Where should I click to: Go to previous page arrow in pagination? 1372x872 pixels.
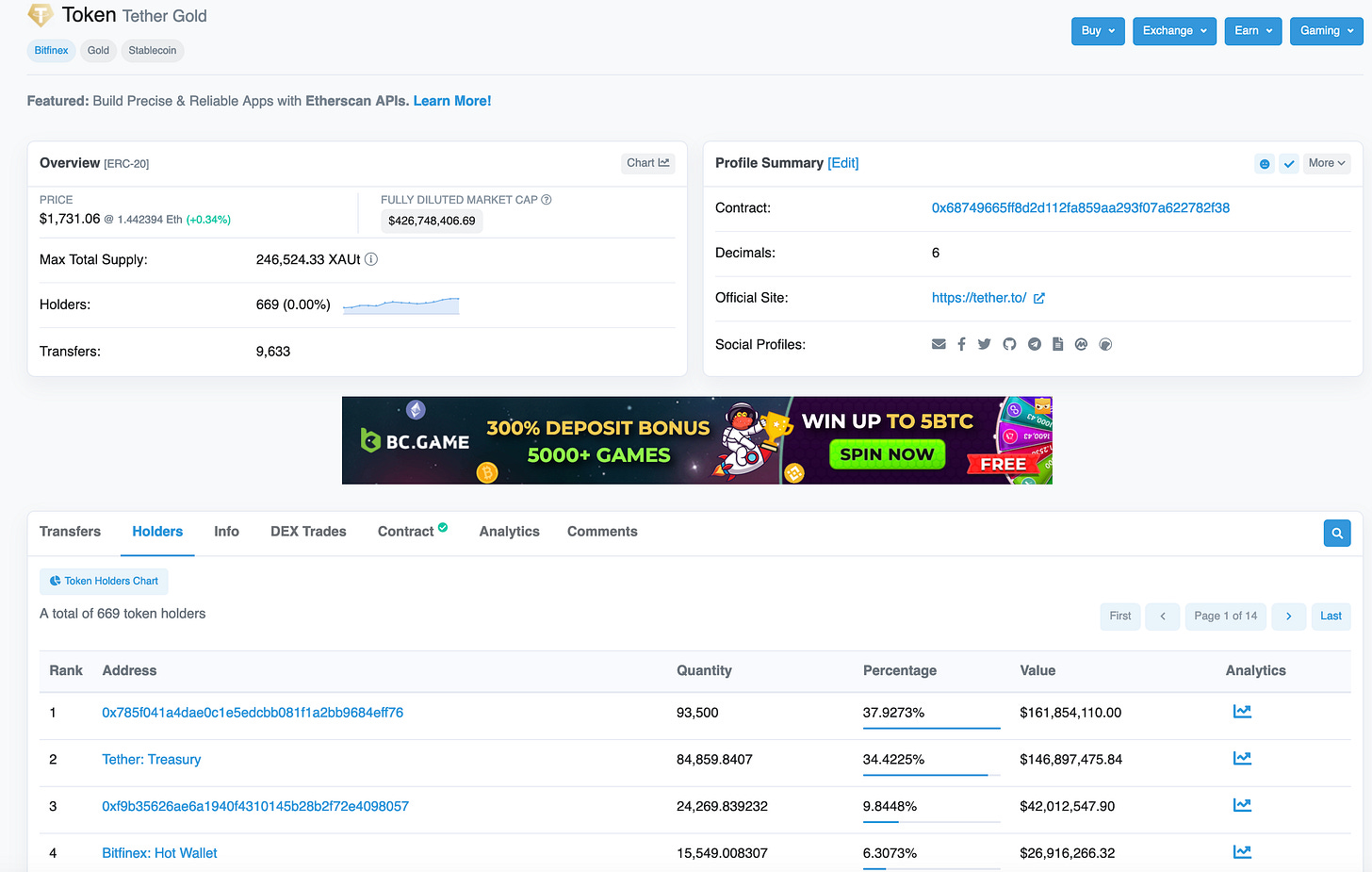(x=1163, y=617)
